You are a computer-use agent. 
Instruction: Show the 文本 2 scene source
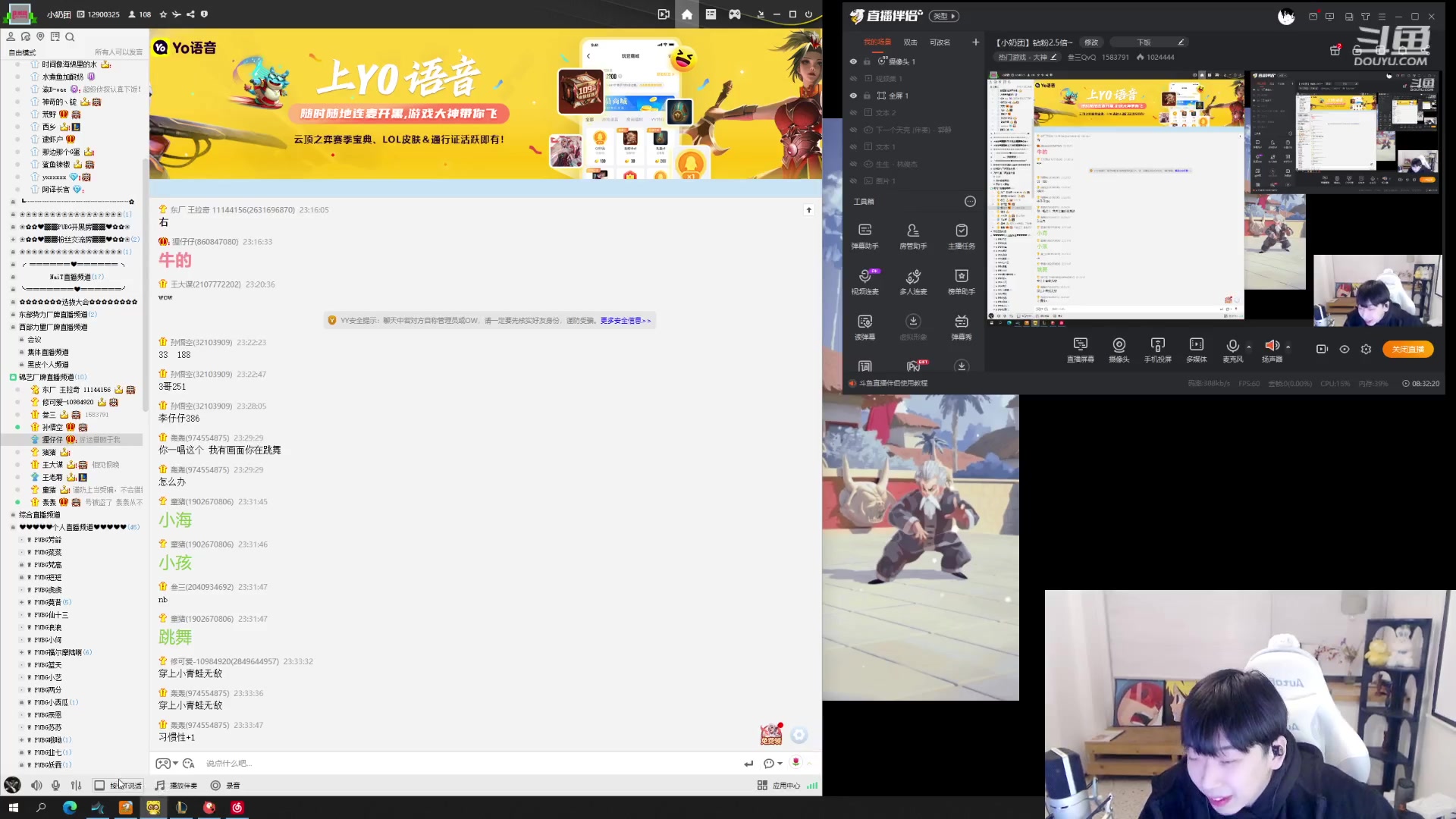[853, 113]
